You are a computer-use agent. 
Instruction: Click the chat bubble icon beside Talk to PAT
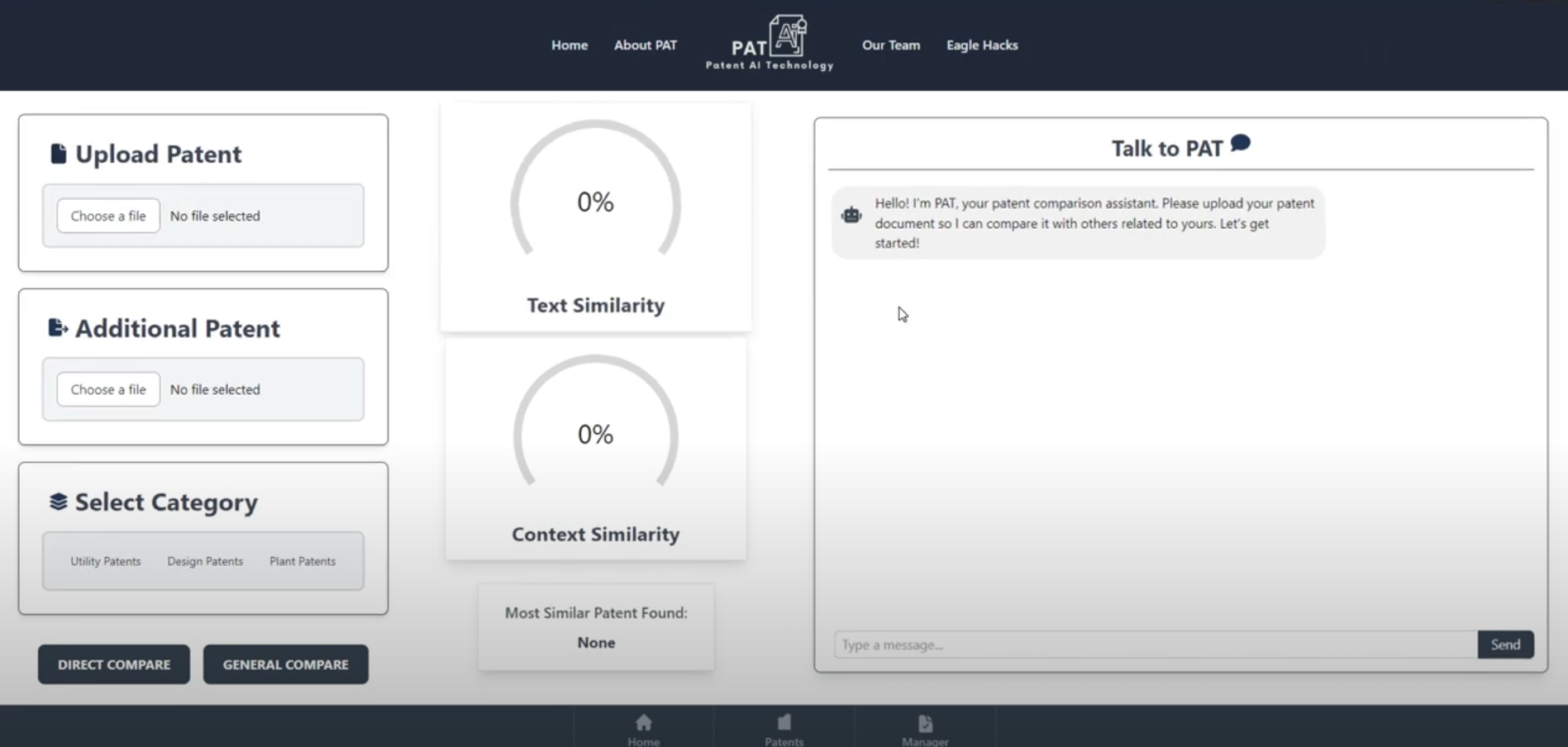click(1240, 144)
